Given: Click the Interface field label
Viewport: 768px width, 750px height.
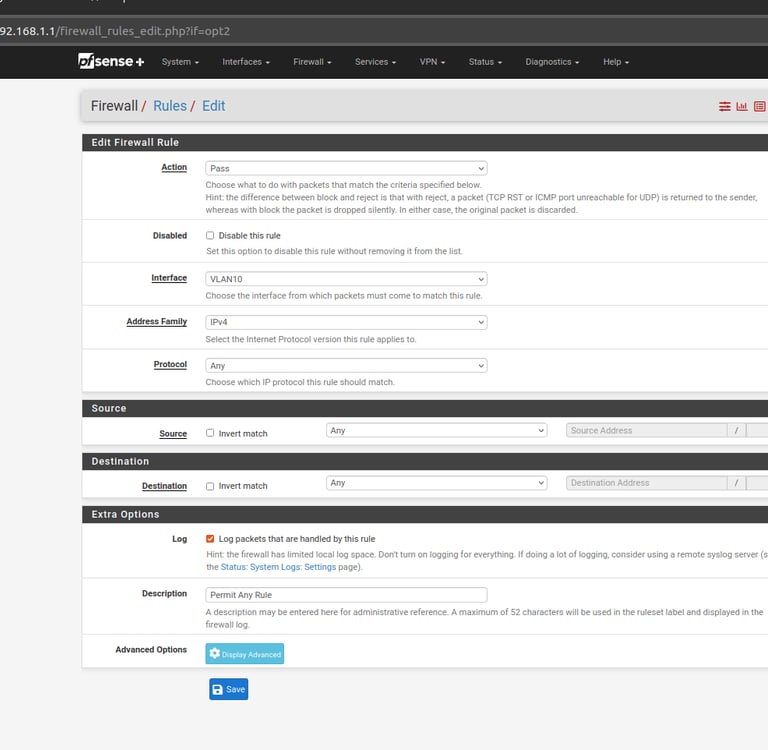Looking at the screenshot, I should (169, 278).
